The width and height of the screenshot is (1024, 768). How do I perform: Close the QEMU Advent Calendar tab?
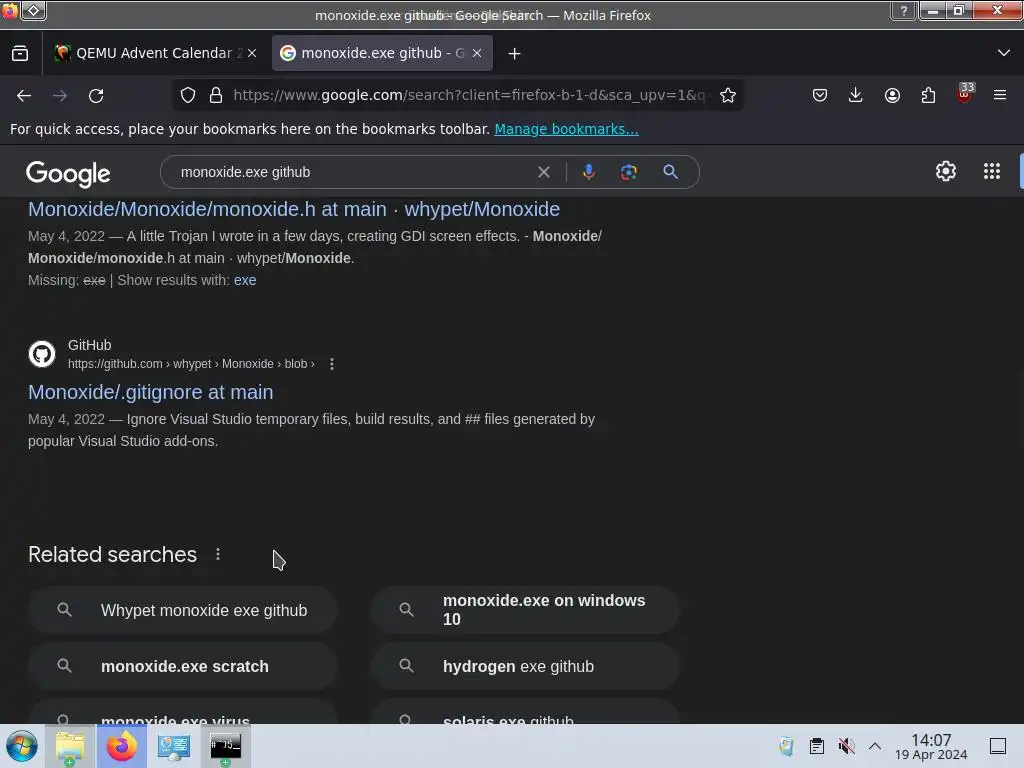pos(252,54)
